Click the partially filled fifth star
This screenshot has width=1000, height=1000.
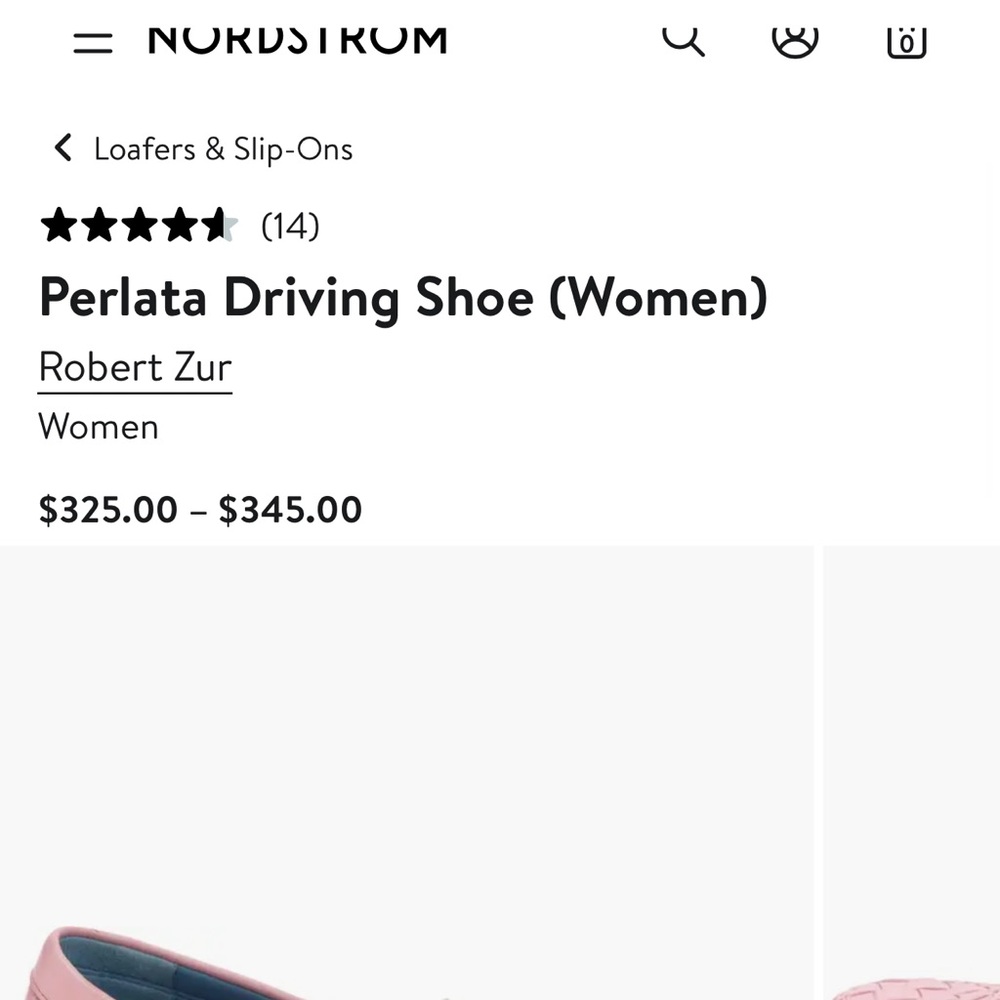[220, 227]
